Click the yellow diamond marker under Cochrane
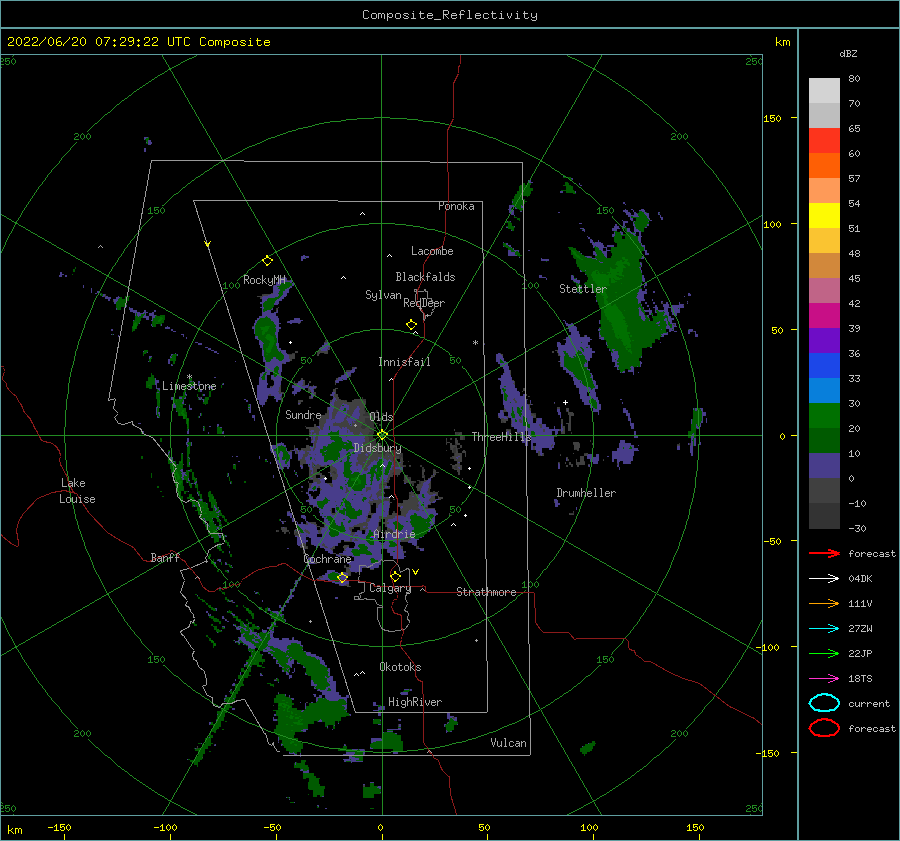The height and width of the screenshot is (841, 900). (342, 578)
